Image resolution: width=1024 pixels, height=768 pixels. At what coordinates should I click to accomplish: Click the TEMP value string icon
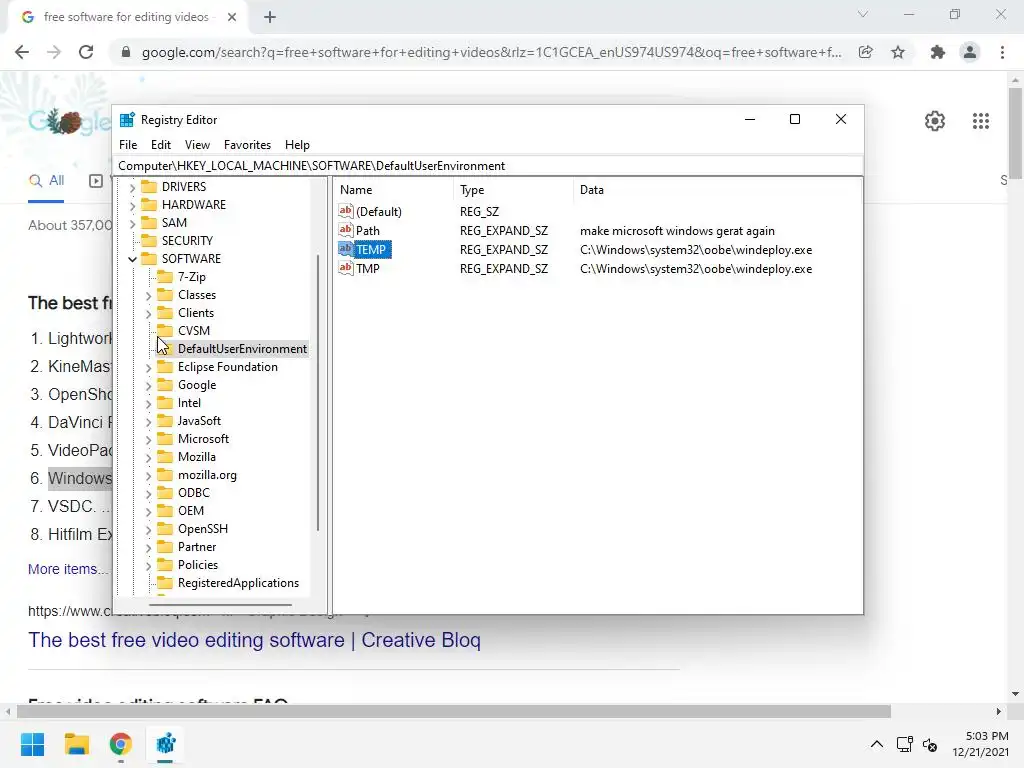[345, 249]
